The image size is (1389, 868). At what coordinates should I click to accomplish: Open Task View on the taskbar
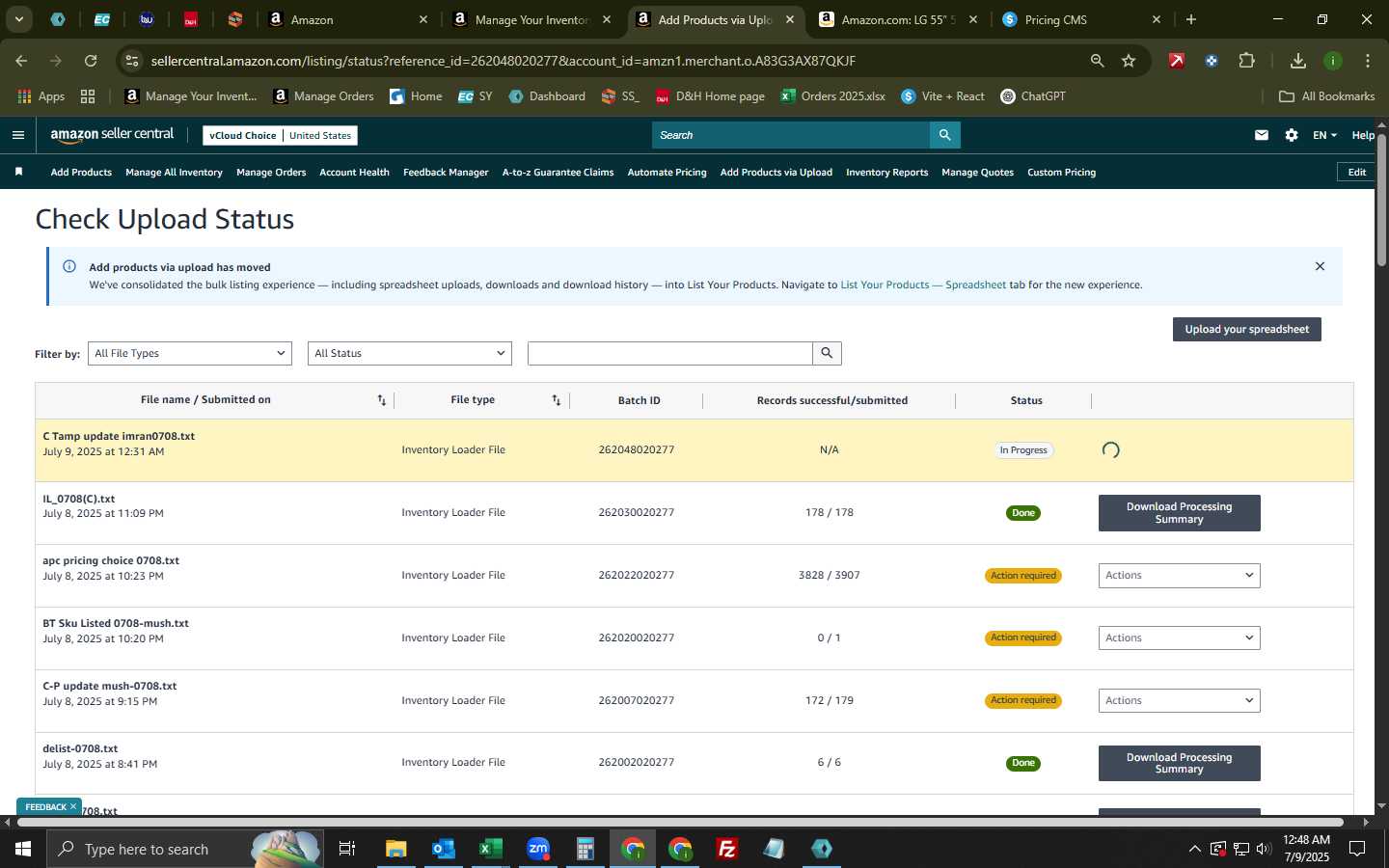tap(347, 849)
